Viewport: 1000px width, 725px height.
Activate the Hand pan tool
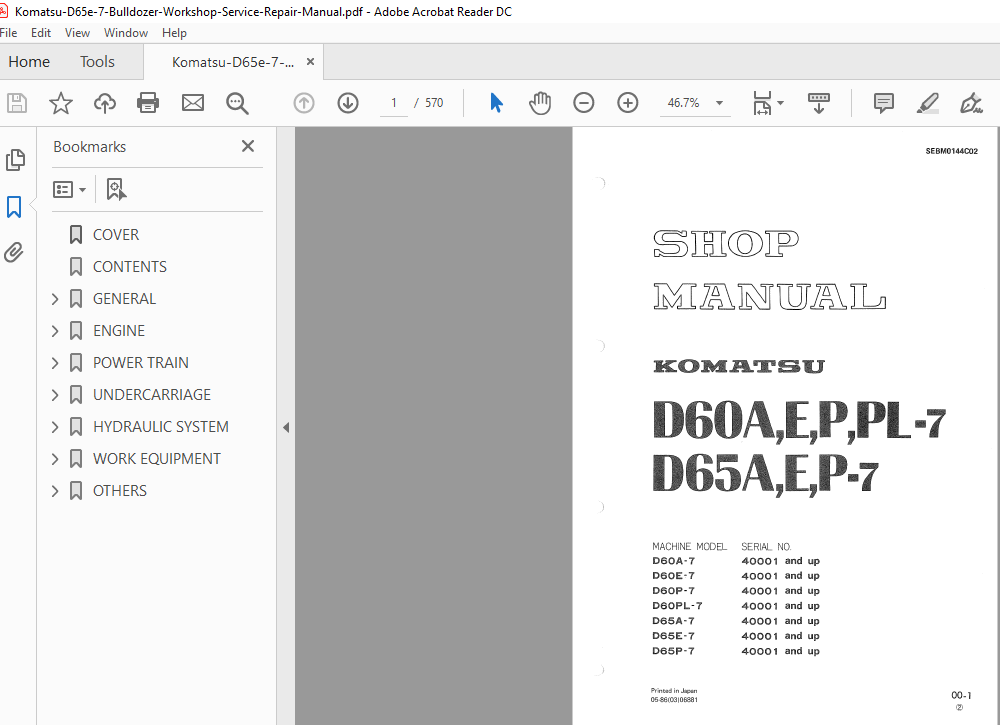click(x=540, y=103)
